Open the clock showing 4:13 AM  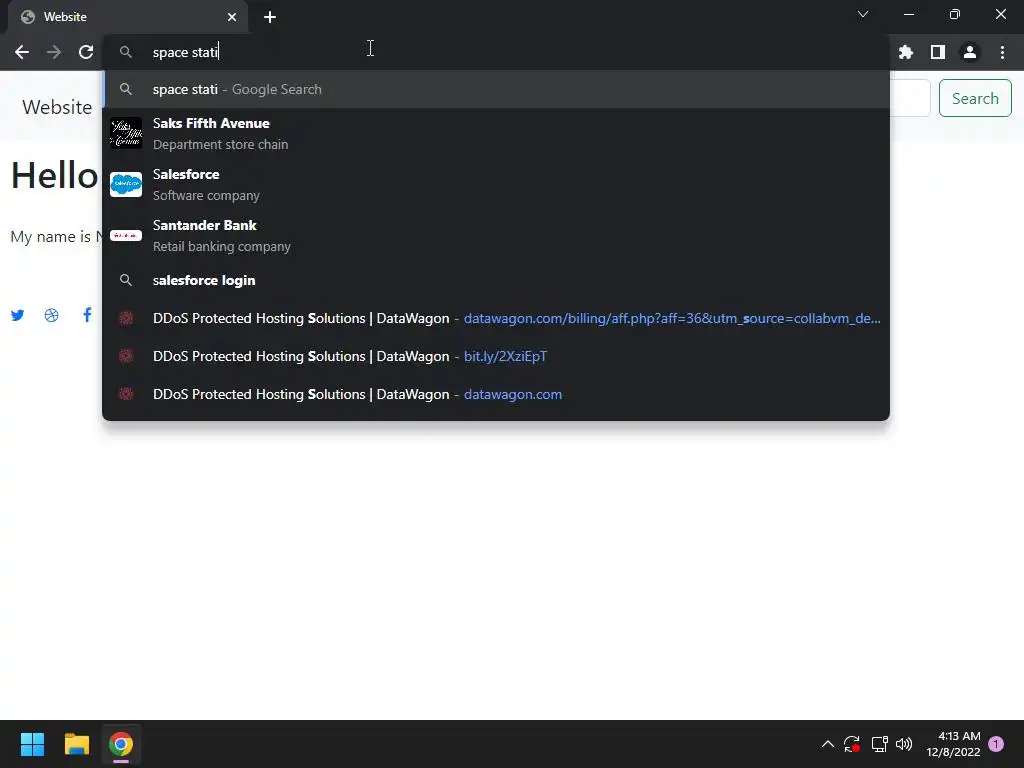pos(953,744)
